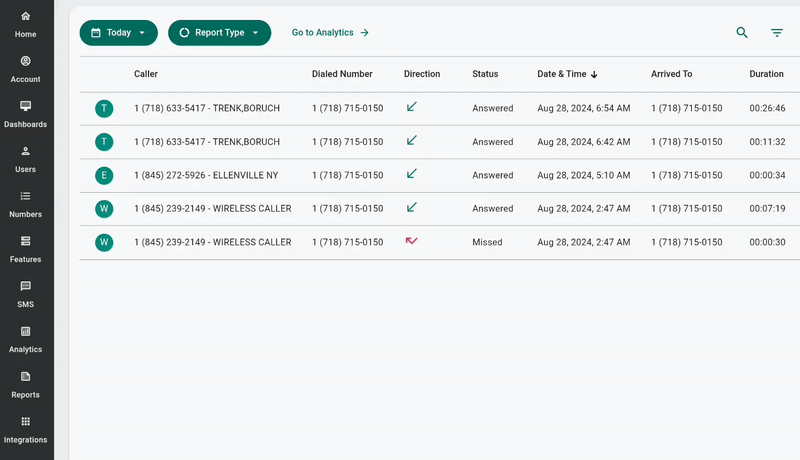Open the Today date range dropdown
The image size is (800, 460).
119,33
